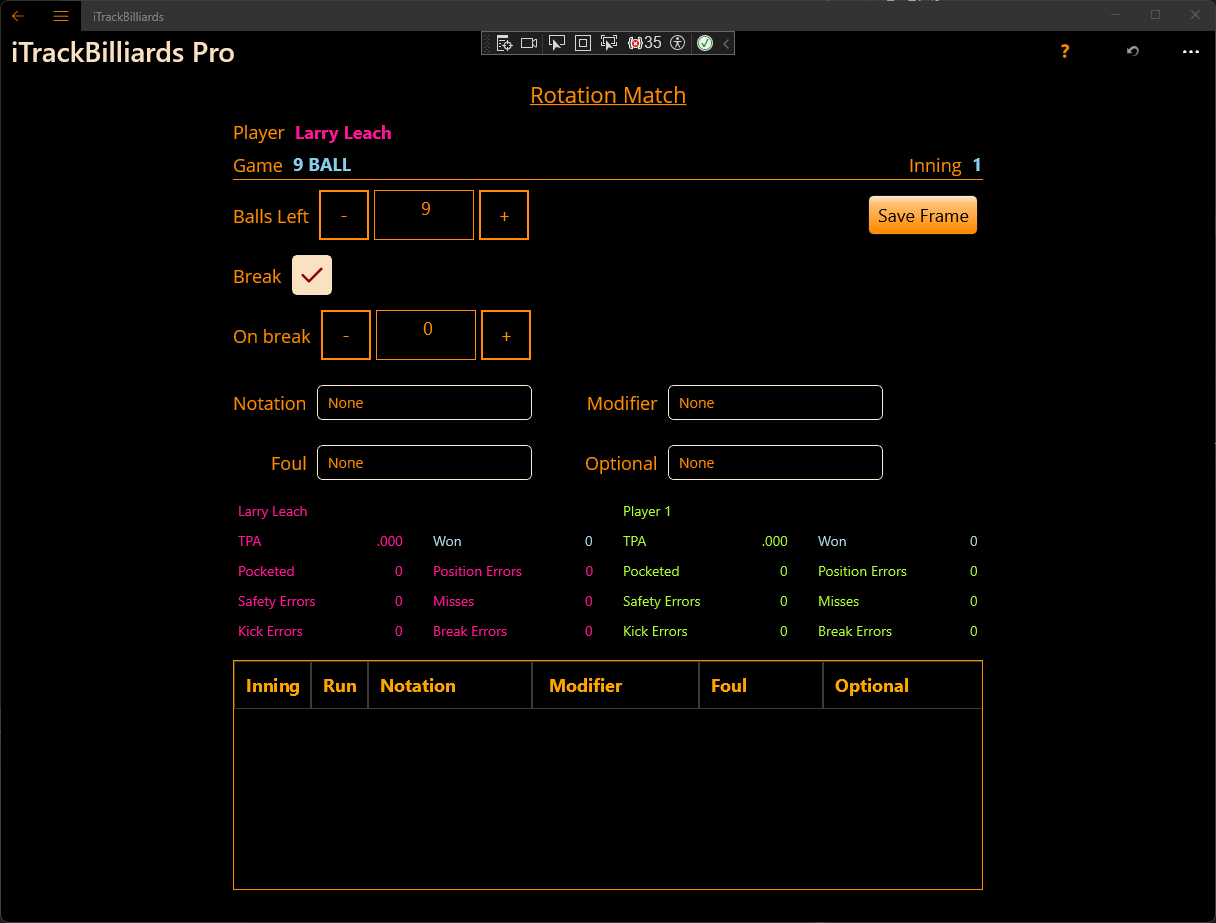Increase On break count with plus
Viewport: 1216px width, 923px height.
click(506, 335)
